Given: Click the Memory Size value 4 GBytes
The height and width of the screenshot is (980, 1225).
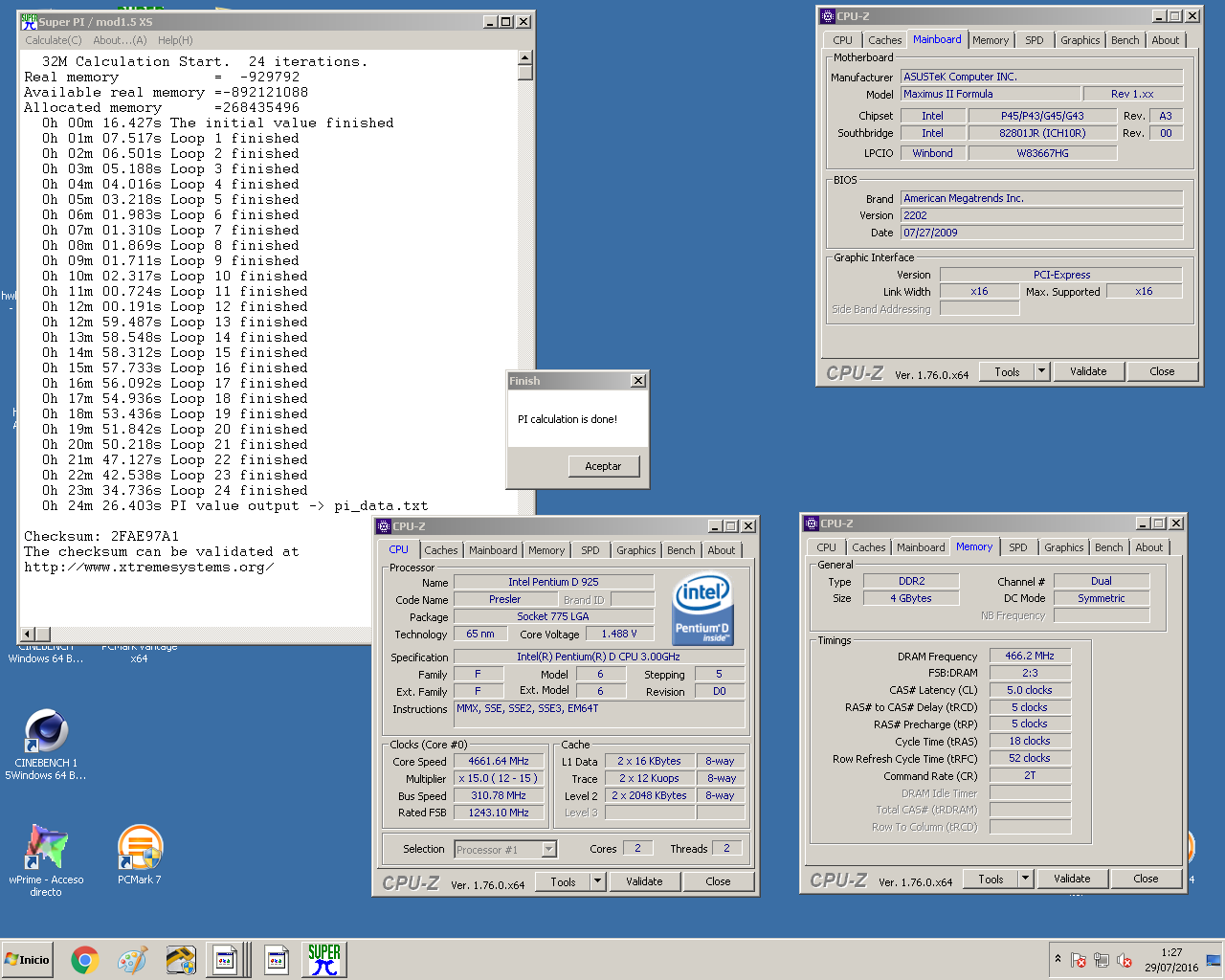Looking at the screenshot, I should [x=911, y=598].
